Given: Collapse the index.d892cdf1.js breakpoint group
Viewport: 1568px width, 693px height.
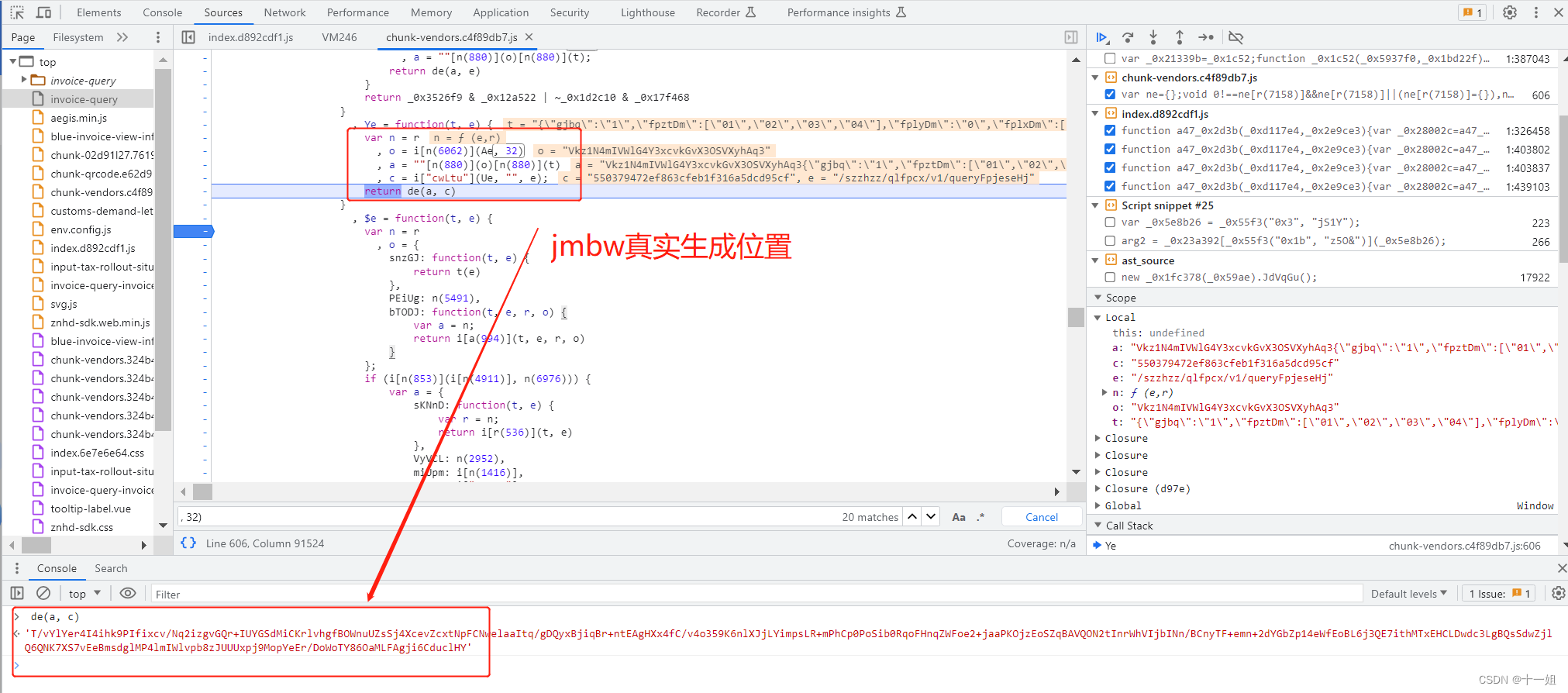Looking at the screenshot, I should (x=1095, y=113).
